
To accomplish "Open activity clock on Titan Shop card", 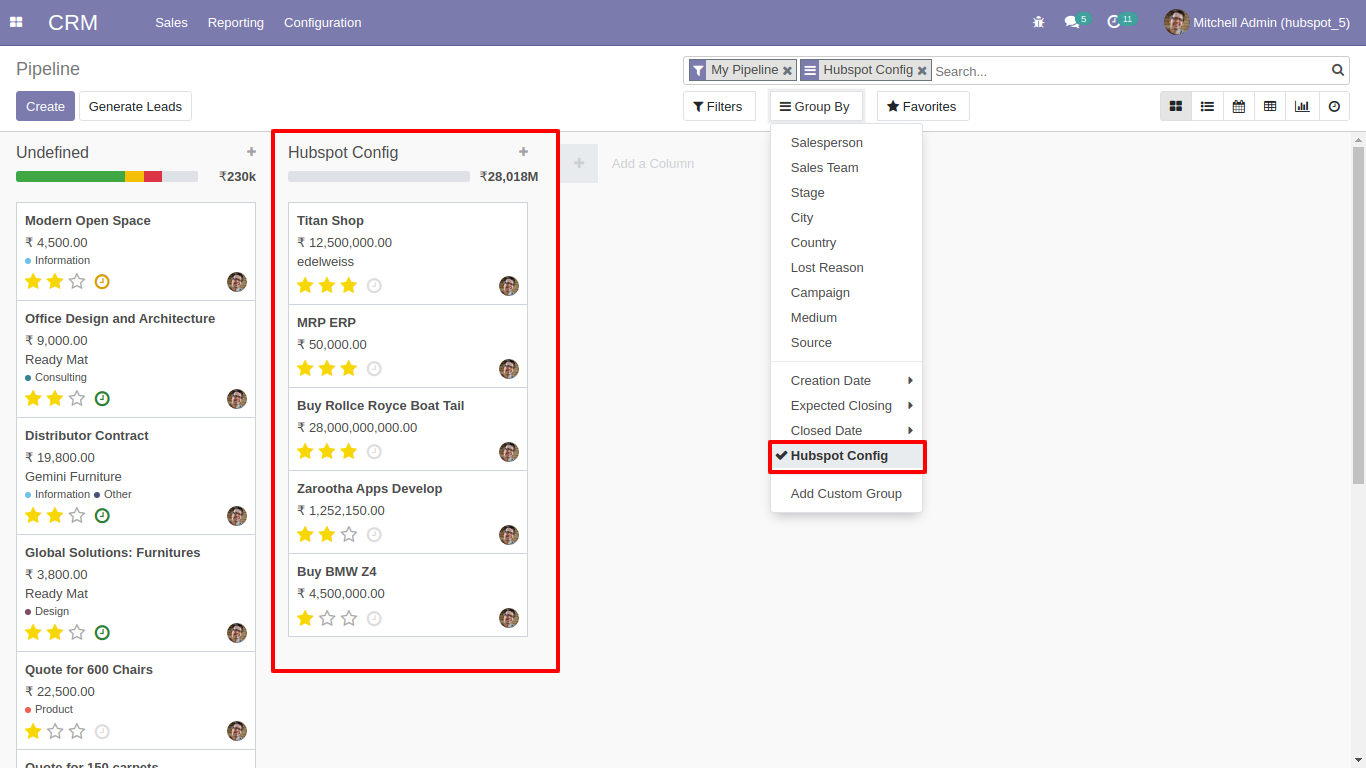I will [374, 286].
